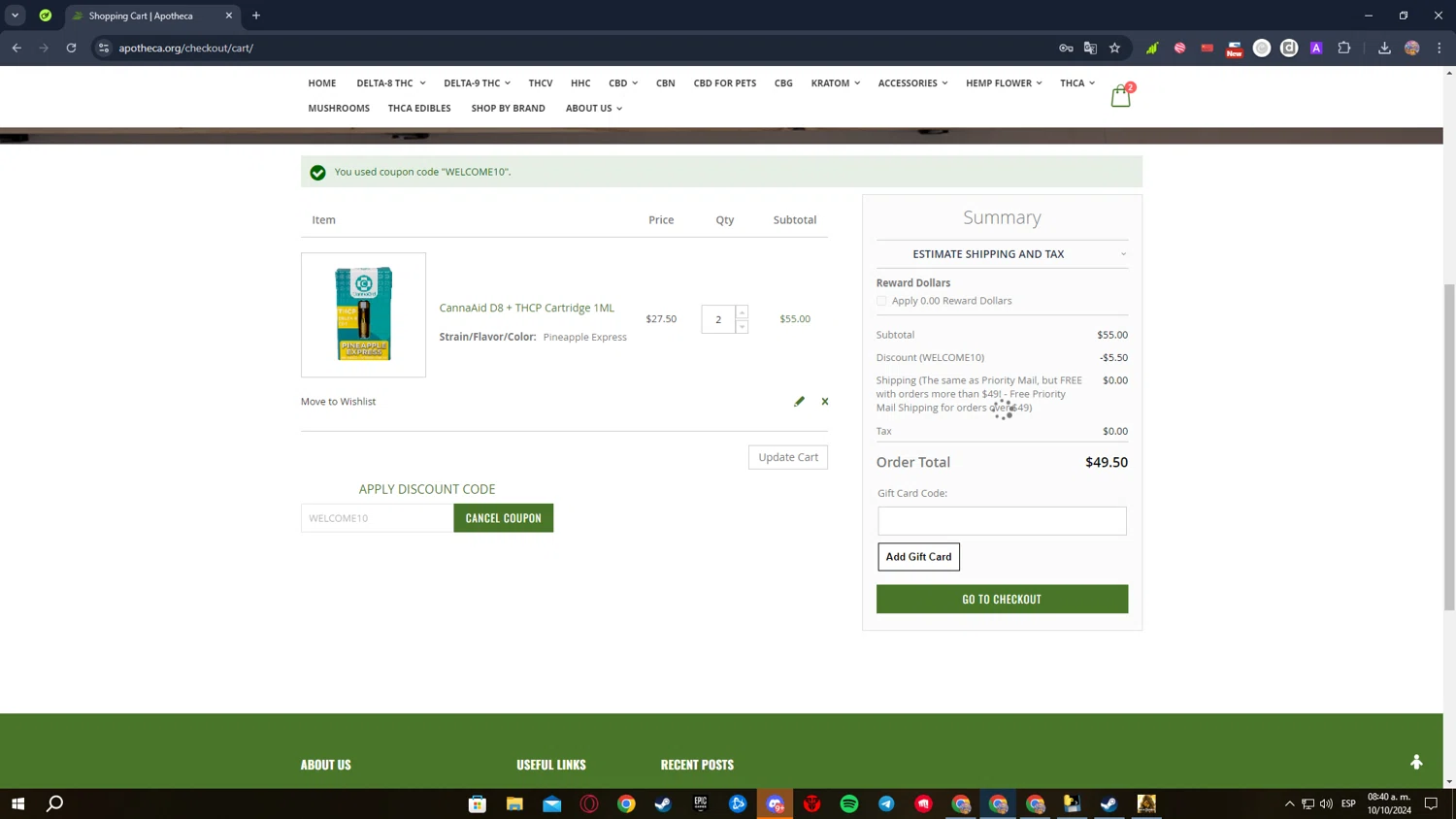Open the THCA Edibles menu item

pyautogui.click(x=419, y=109)
